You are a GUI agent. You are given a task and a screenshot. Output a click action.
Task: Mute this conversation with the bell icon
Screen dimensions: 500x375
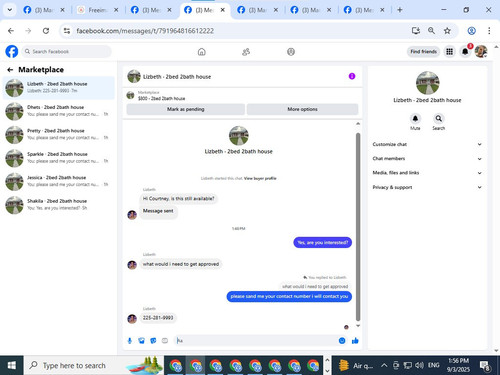(415, 119)
